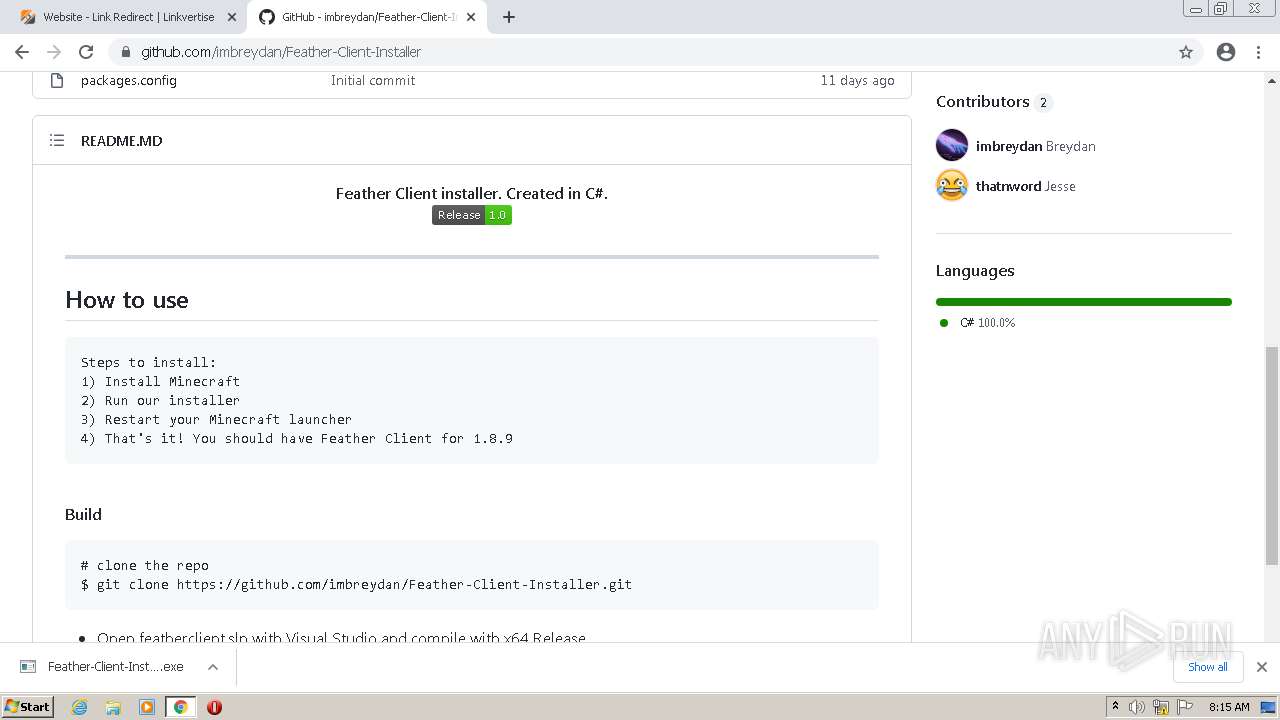Open the volume speaker tray icon
Image resolution: width=1280 pixels, height=720 pixels.
1137,707
